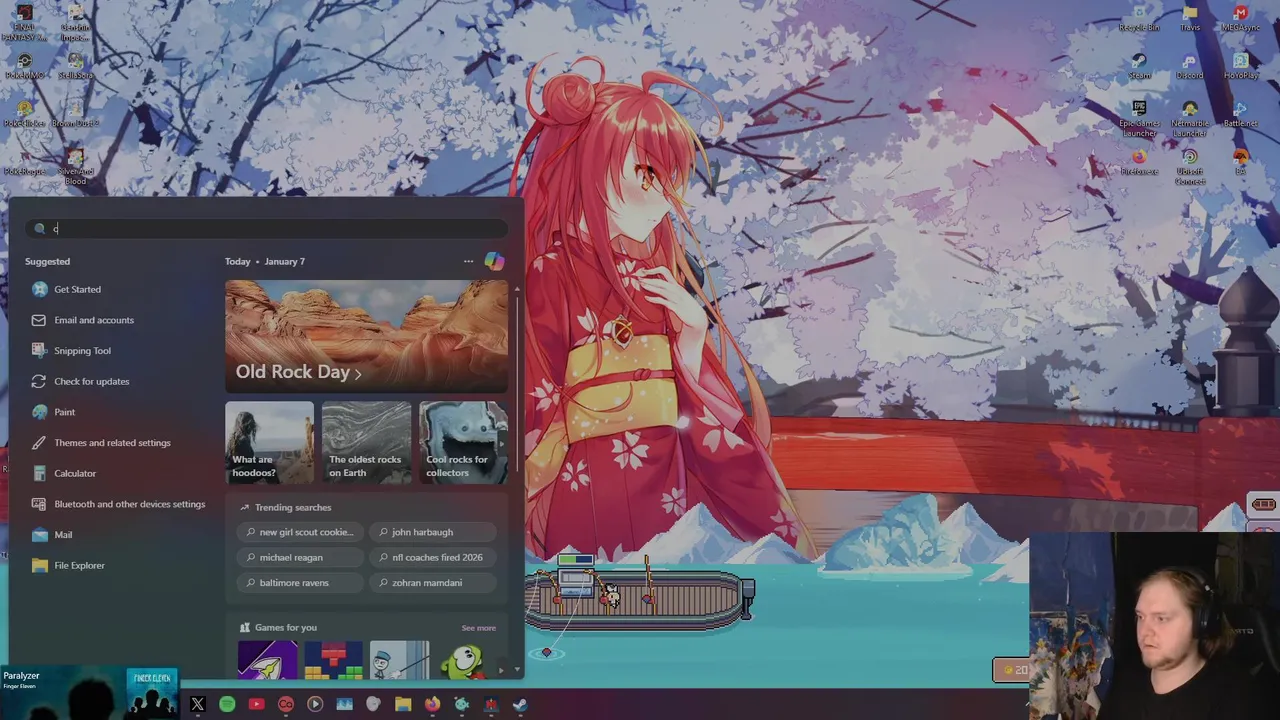Search trending 'john harbaugh'
The image size is (1280, 720).
point(432,532)
